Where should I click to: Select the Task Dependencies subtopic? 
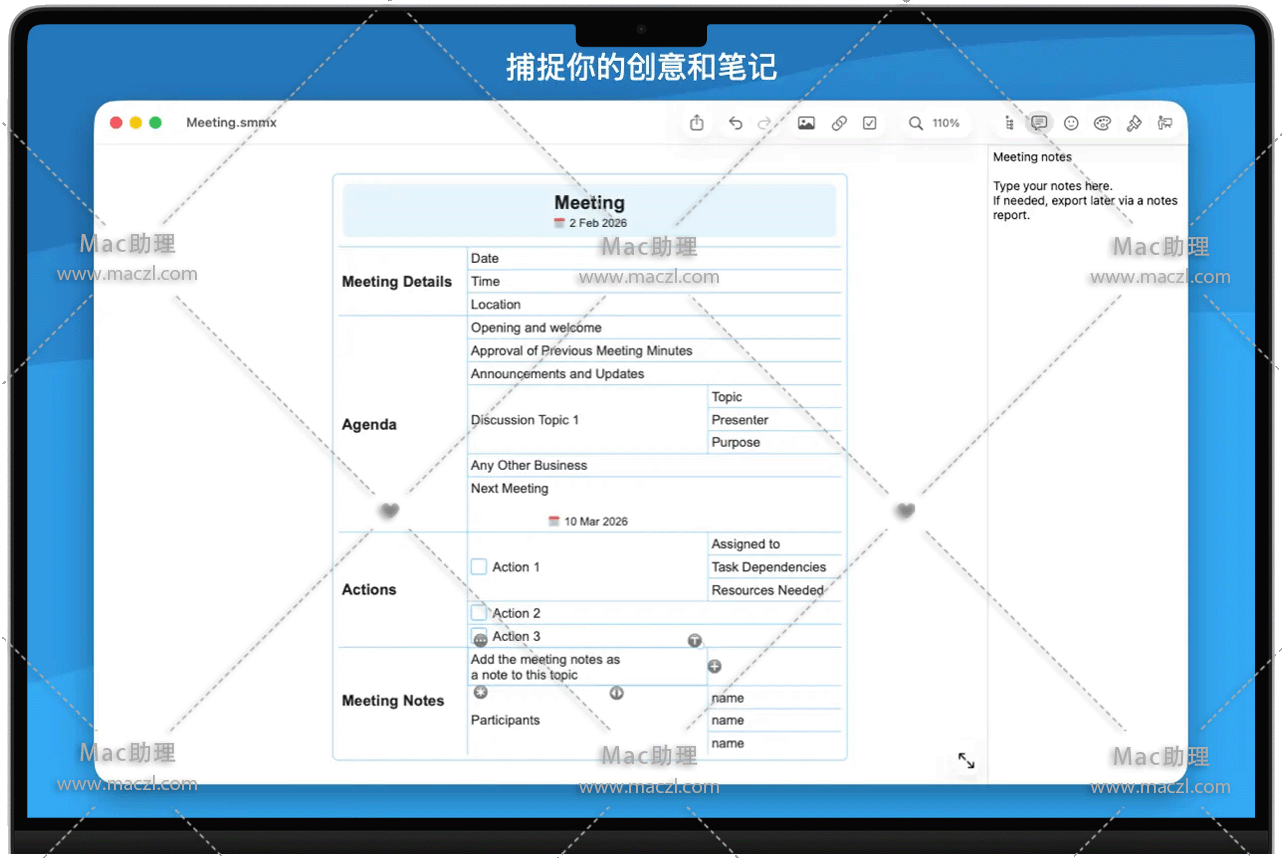click(x=775, y=567)
